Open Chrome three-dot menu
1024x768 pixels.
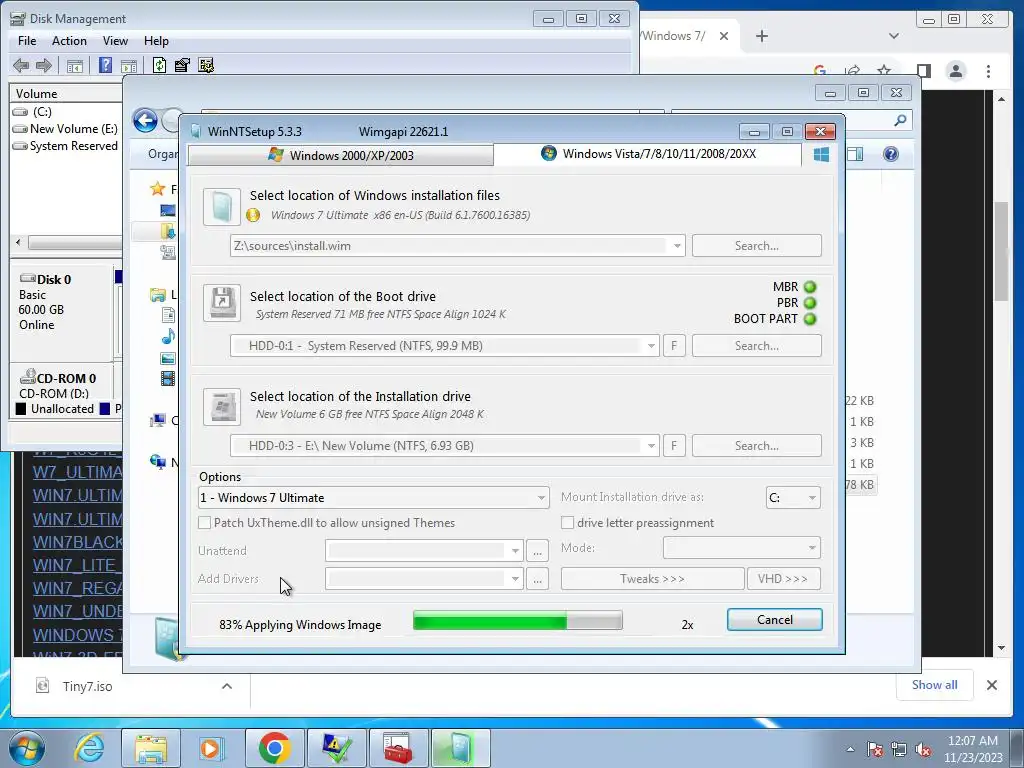989,71
